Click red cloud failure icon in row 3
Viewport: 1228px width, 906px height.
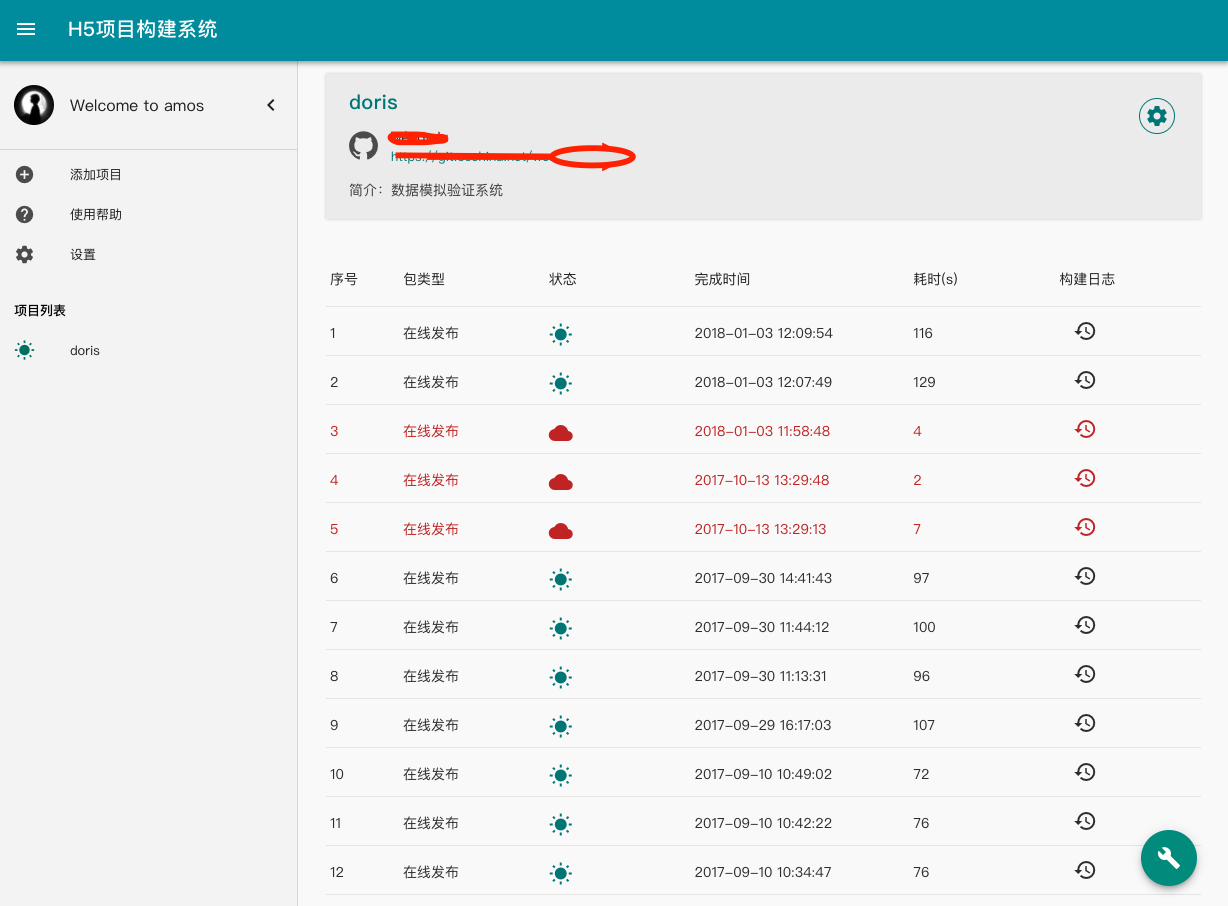click(561, 432)
